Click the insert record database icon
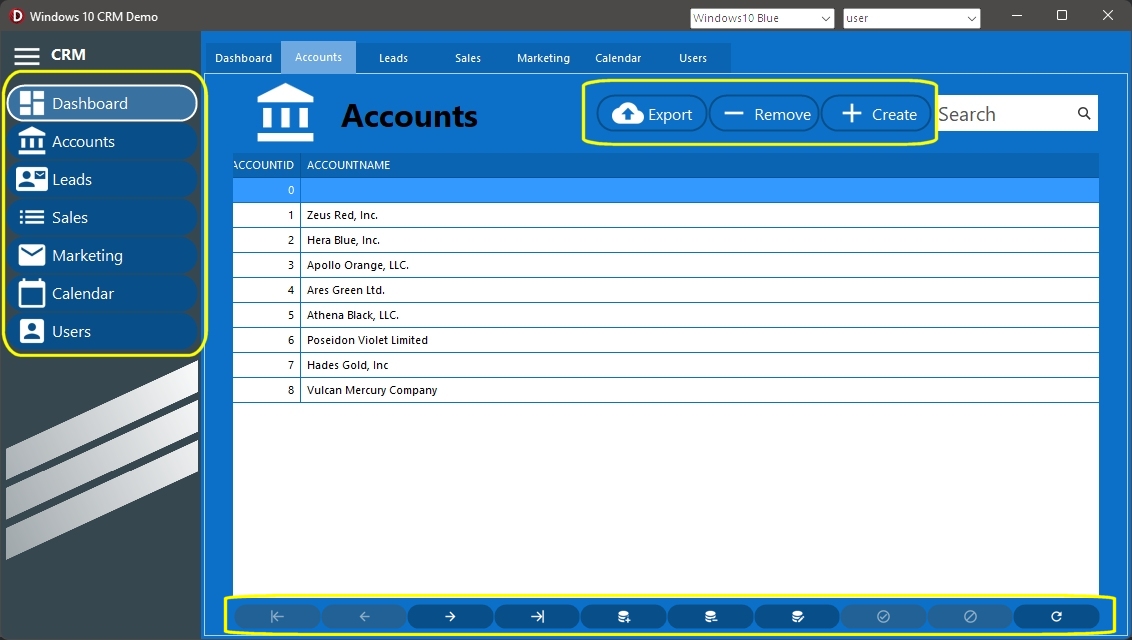Image resolution: width=1132 pixels, height=640 pixels. point(623,617)
